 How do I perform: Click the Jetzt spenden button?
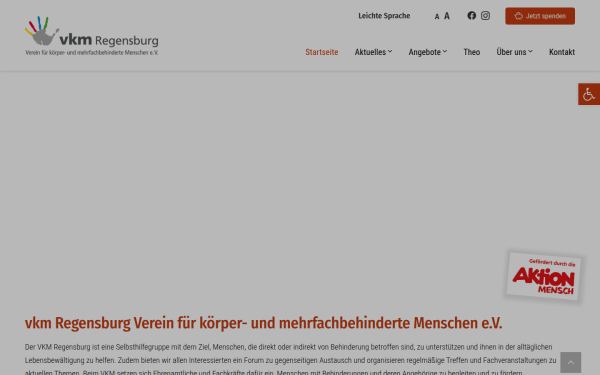pyautogui.click(x=540, y=16)
